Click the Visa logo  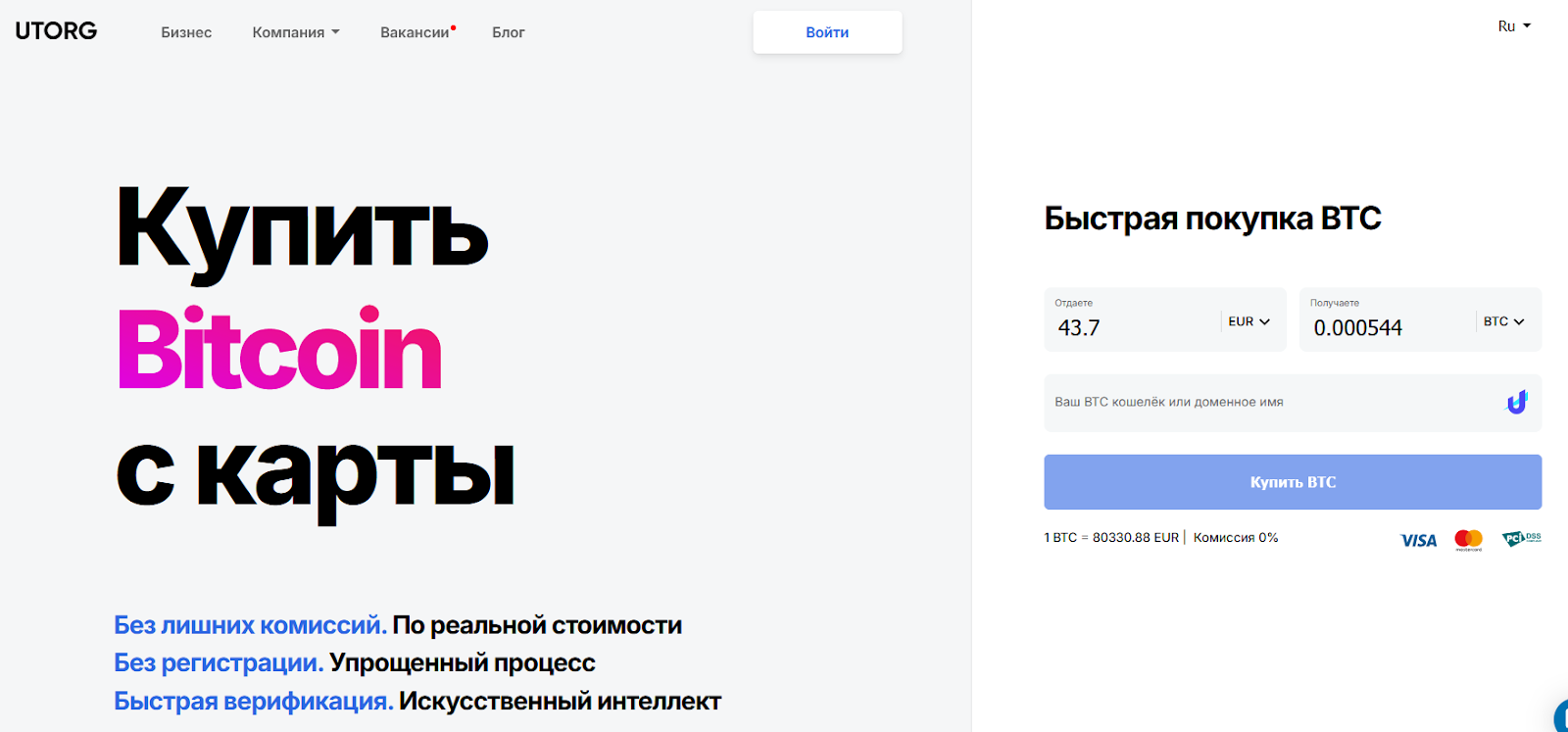1418,540
